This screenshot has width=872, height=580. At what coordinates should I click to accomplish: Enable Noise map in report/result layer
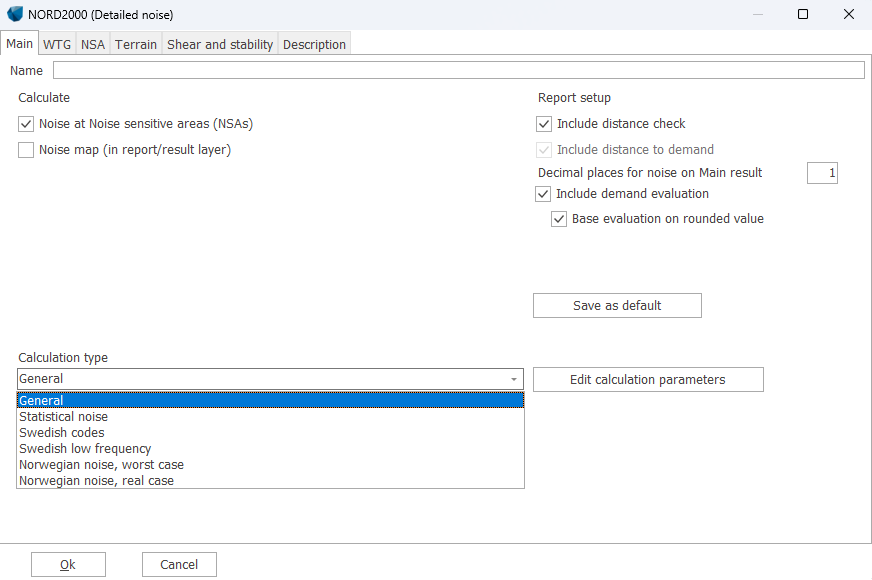(26, 150)
